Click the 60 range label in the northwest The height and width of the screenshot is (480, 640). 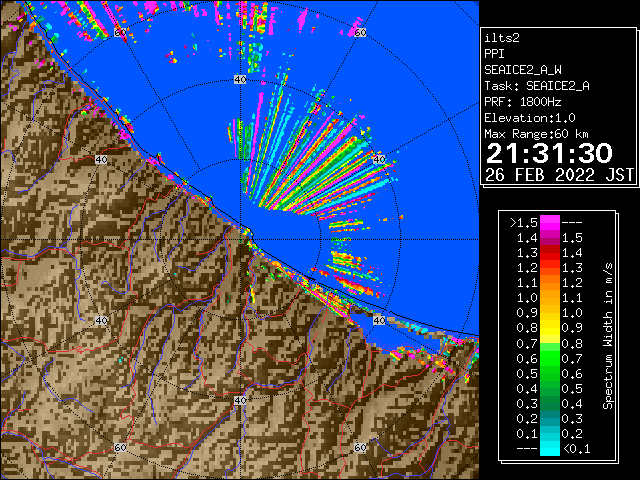120,32
